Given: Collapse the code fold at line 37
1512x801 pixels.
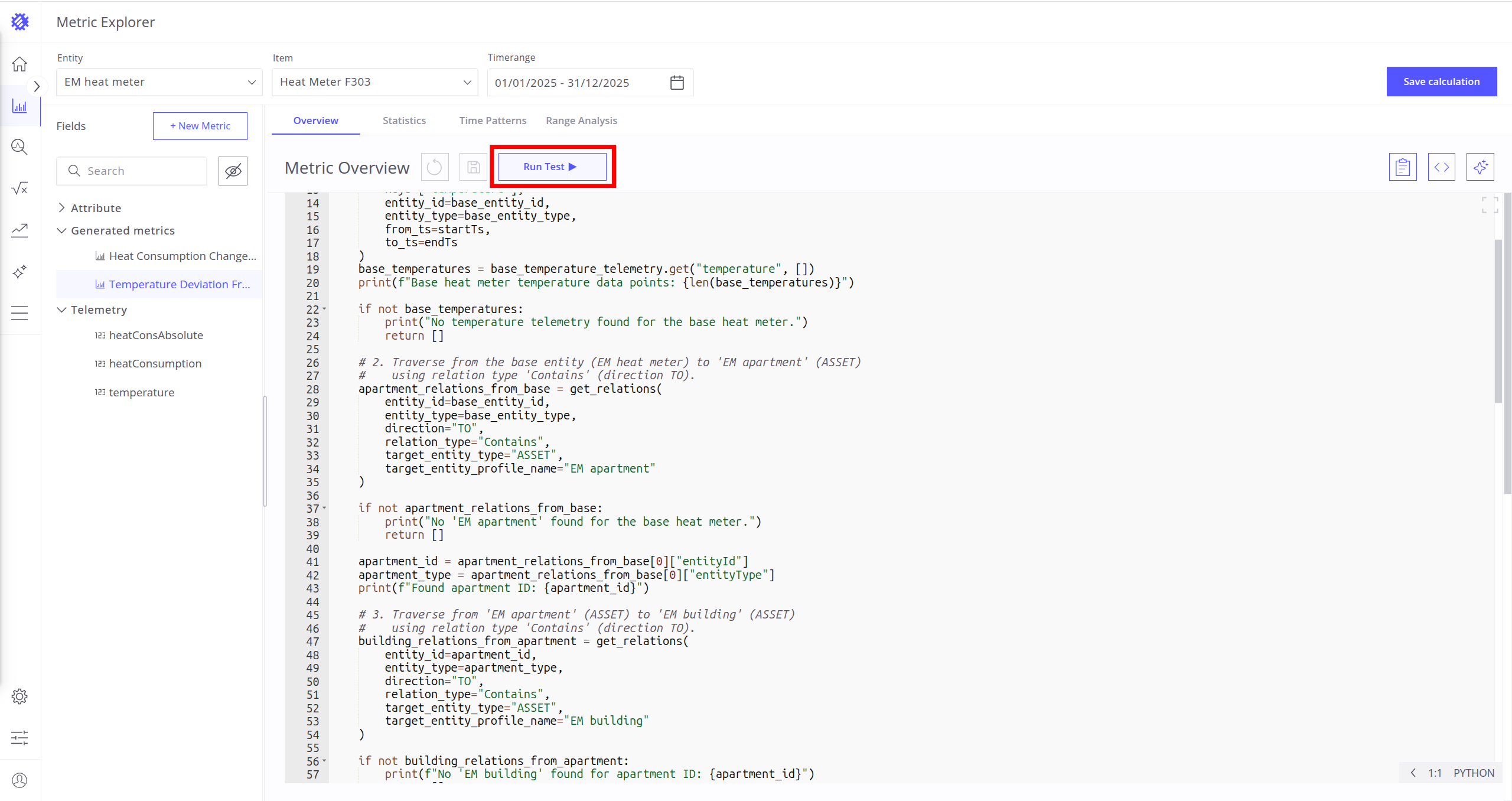Looking at the screenshot, I should pyautogui.click(x=324, y=508).
